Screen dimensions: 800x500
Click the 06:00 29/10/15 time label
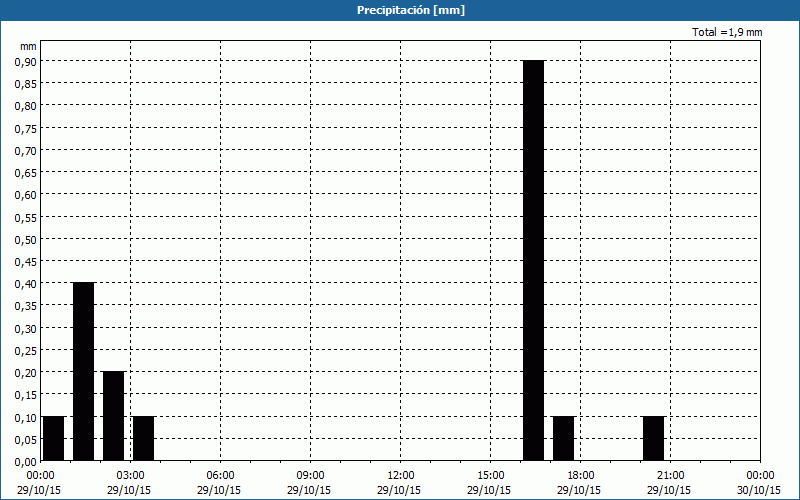219,483
